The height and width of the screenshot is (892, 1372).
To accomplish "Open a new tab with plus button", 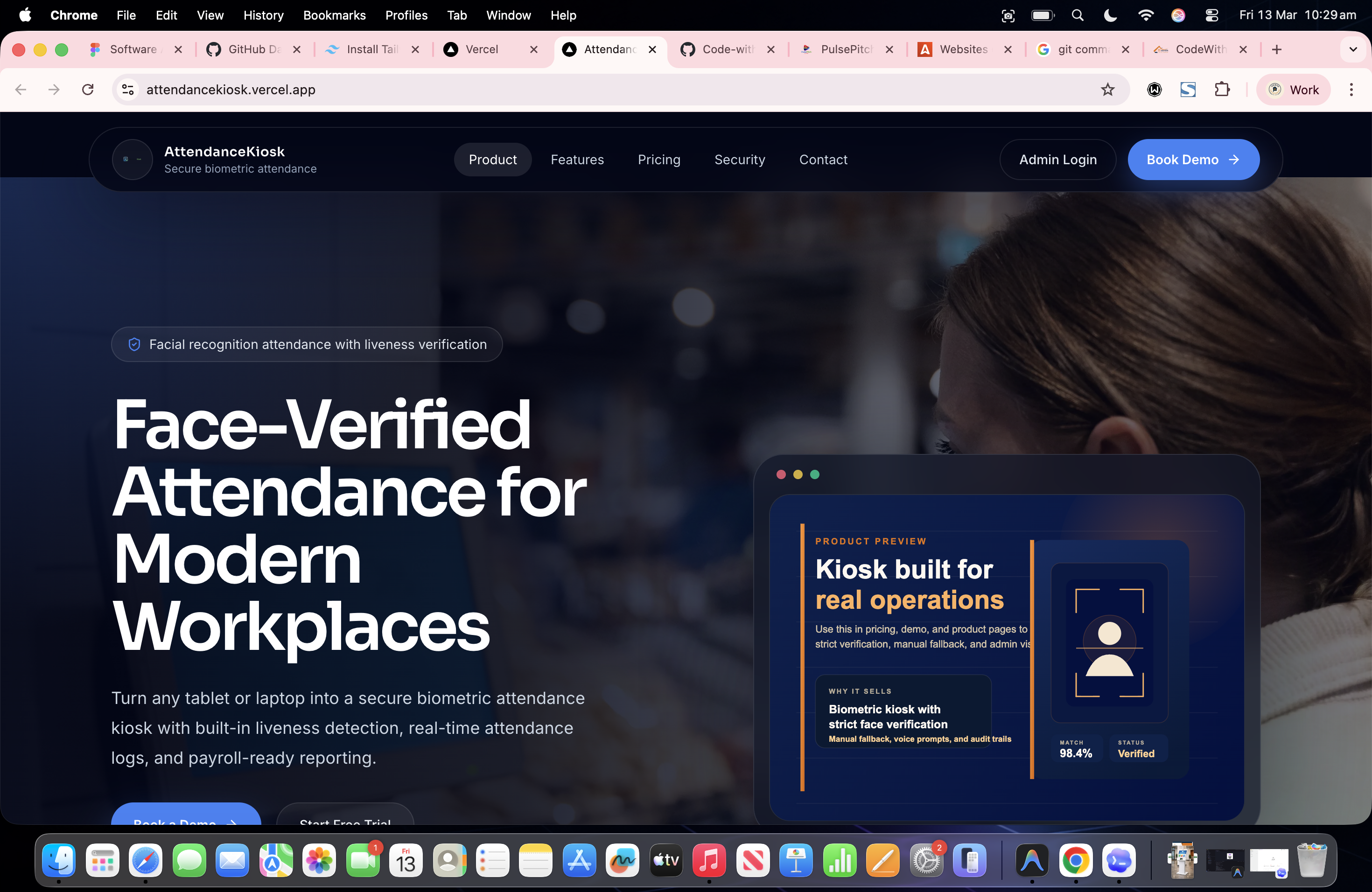I will coord(1276,49).
